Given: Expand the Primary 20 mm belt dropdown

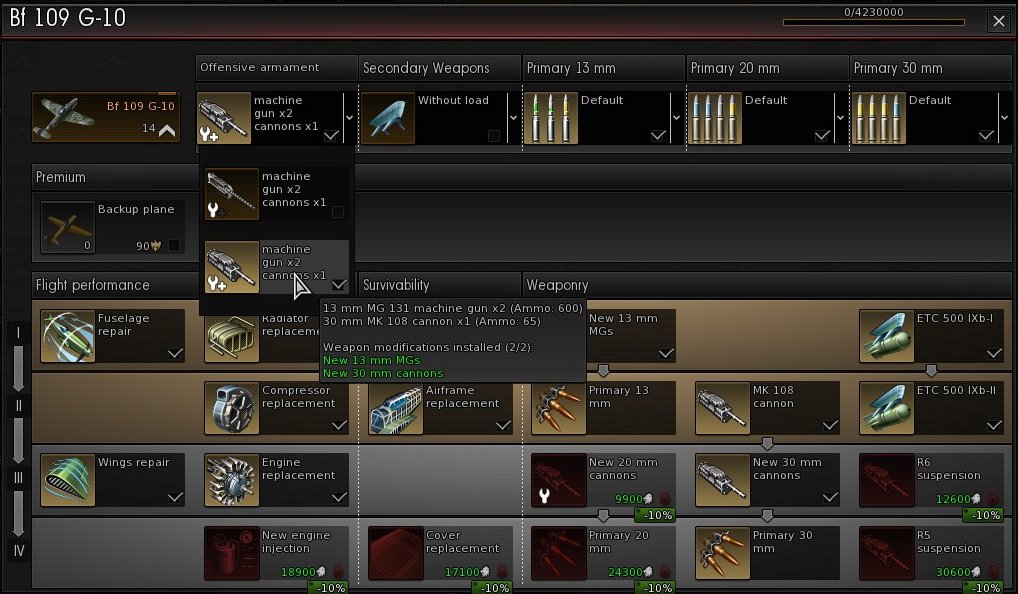Looking at the screenshot, I should [x=840, y=118].
